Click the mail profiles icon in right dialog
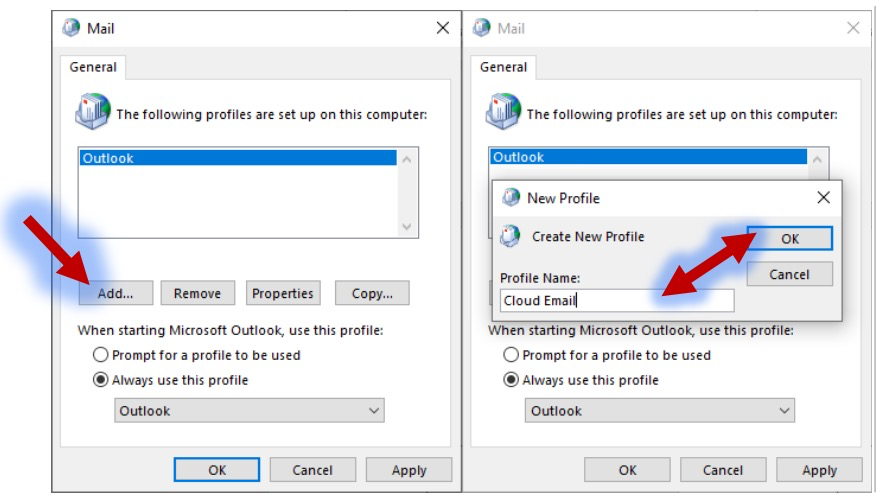This screenshot has height=501, width=876. point(503,111)
